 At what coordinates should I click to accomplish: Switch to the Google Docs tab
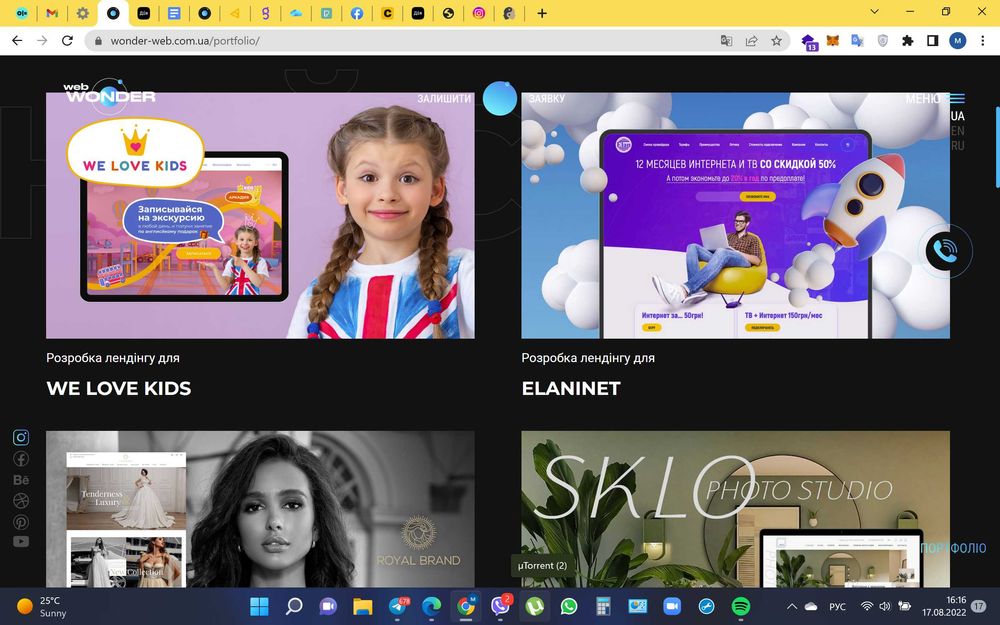(174, 13)
